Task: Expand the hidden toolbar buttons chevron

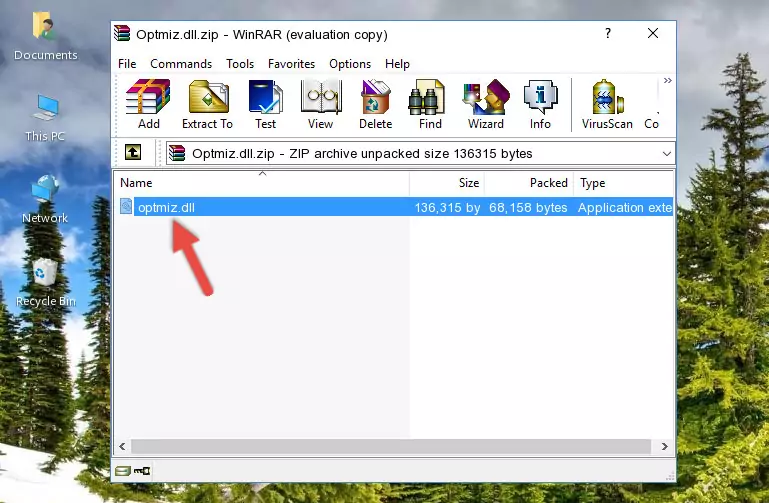Action: (667, 80)
